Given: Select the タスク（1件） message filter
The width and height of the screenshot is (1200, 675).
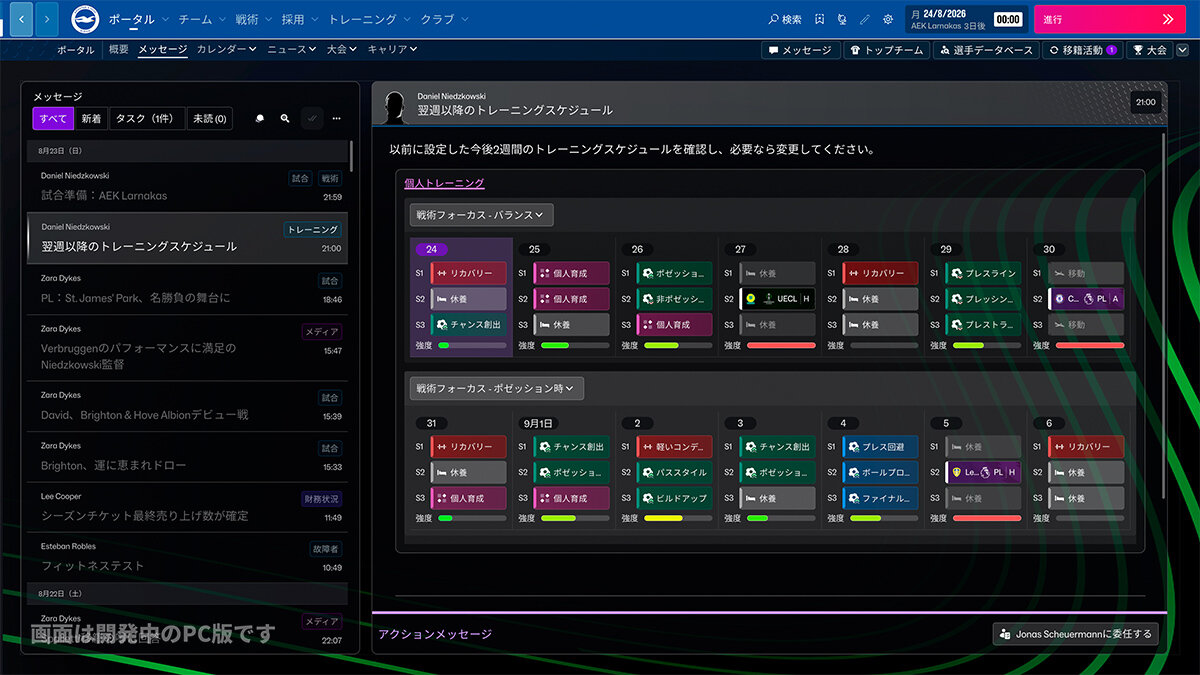Looking at the screenshot, I should tap(147, 119).
